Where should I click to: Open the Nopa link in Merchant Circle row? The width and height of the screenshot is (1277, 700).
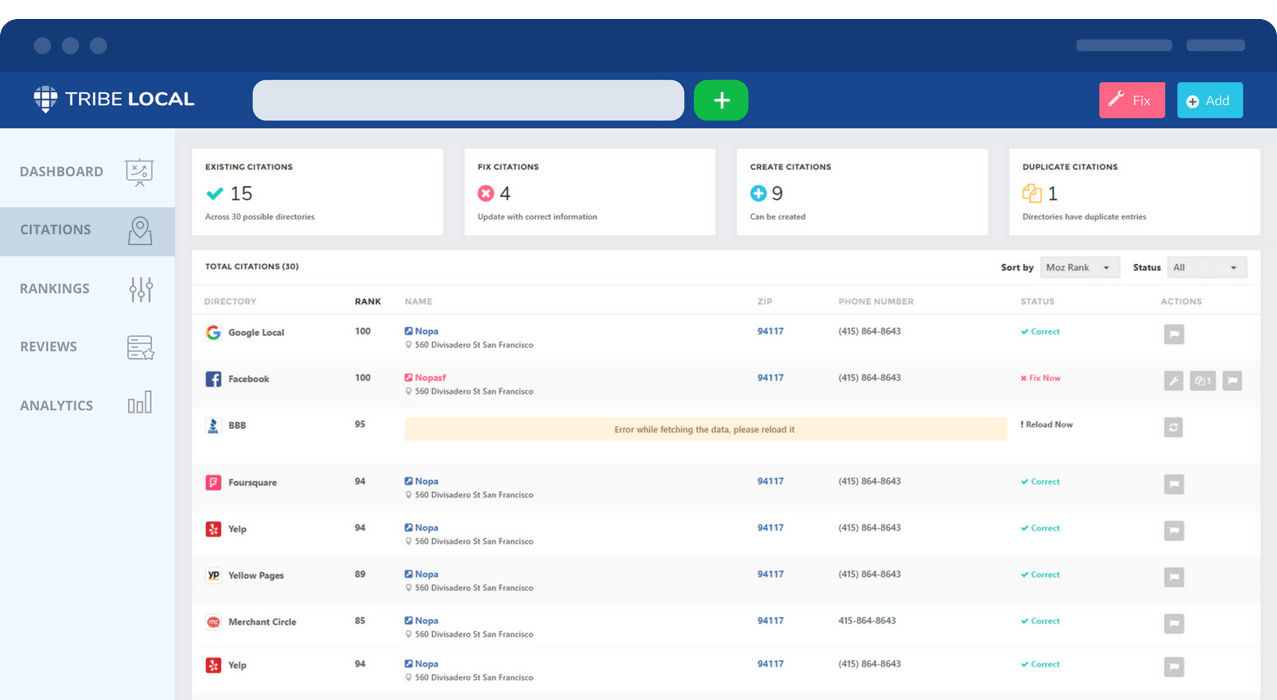point(421,620)
